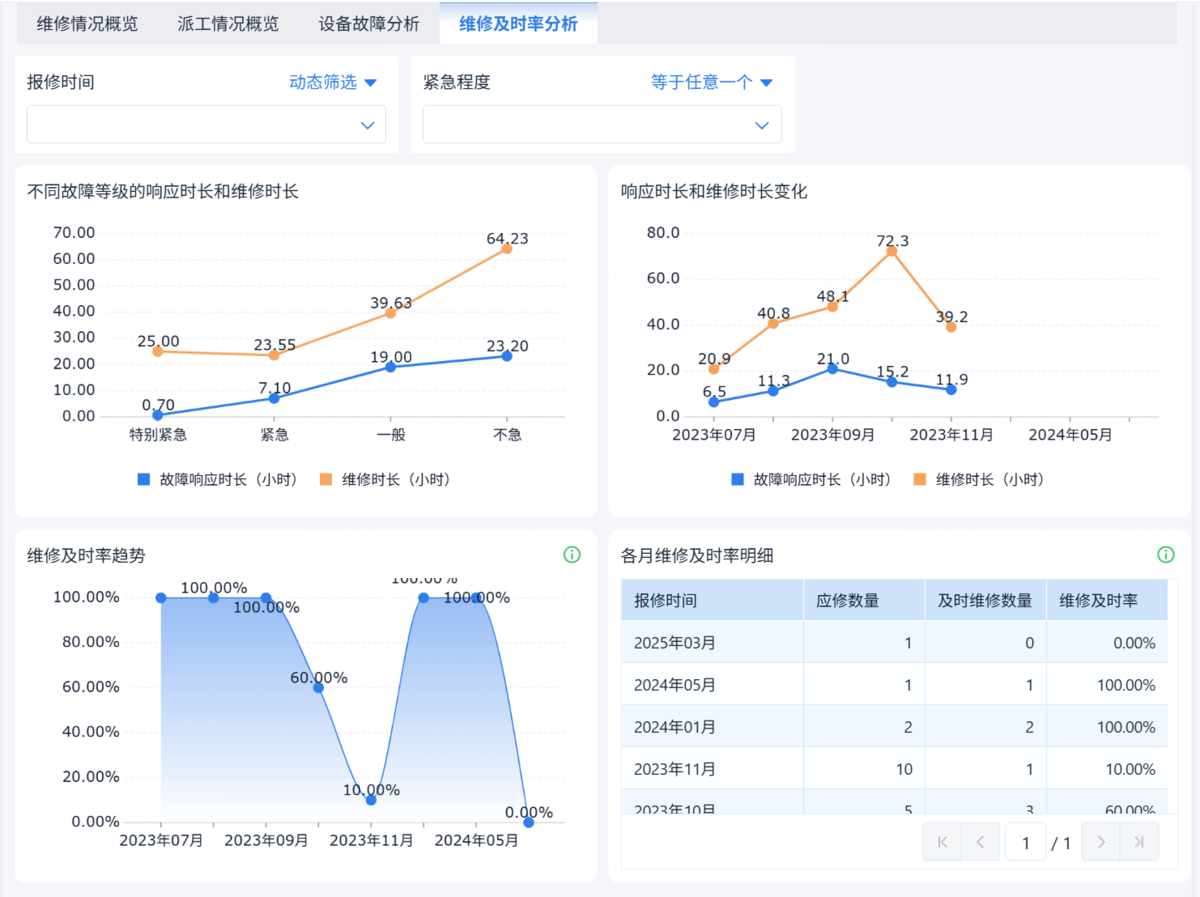This screenshot has width=1200, height=897.
Task: Select the 设备故障分析 tab
Action: [369, 24]
